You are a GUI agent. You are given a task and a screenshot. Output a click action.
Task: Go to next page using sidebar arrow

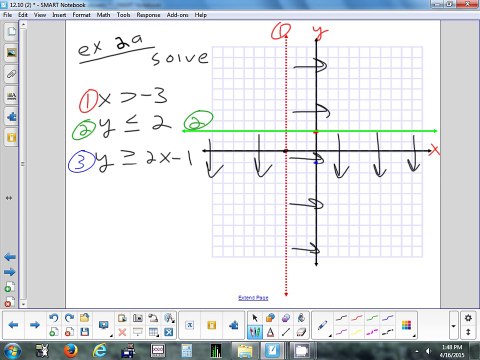tap(10, 272)
